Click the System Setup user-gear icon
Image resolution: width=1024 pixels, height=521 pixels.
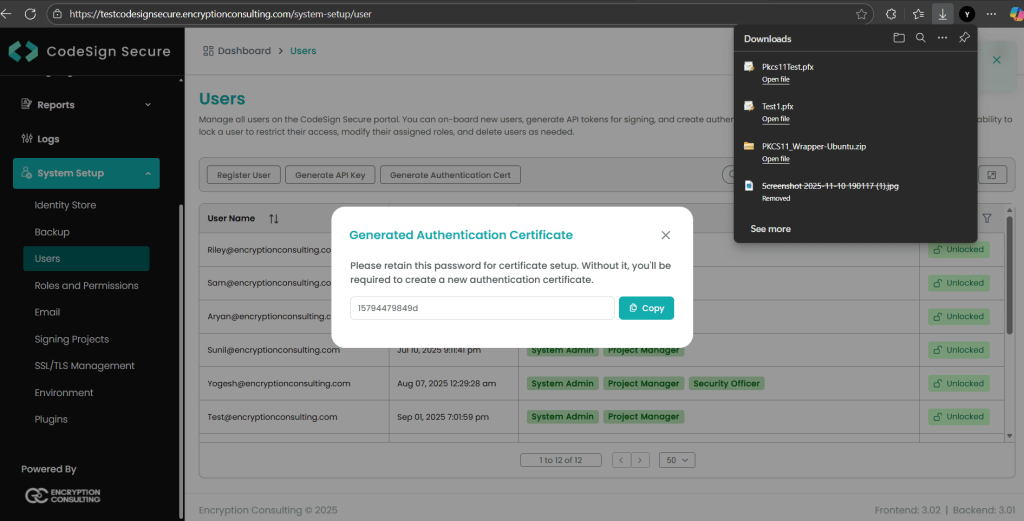pos(26,173)
